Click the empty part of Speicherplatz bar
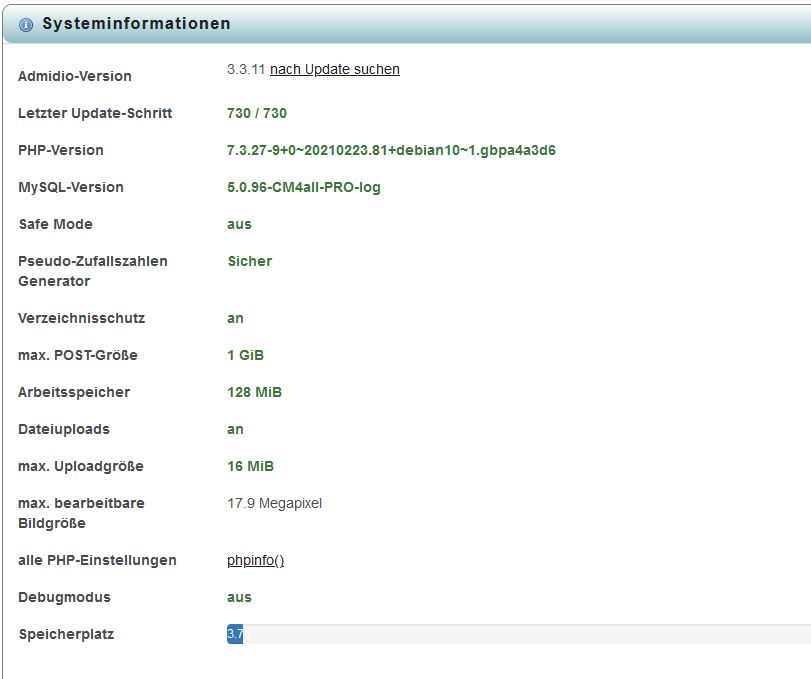Image resolution: width=811 pixels, height=679 pixels. (x=520, y=634)
